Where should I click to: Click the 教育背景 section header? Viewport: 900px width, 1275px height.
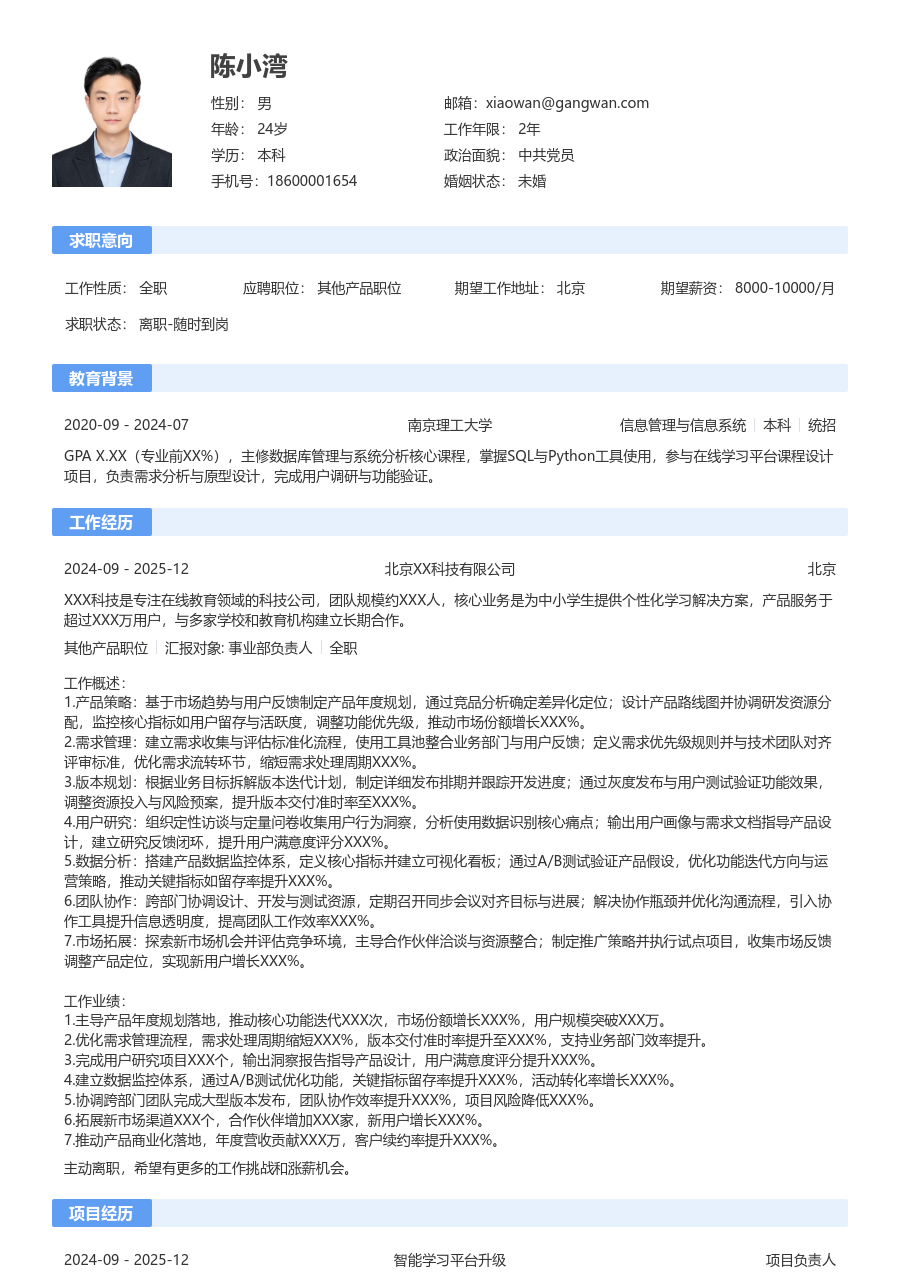click(101, 378)
